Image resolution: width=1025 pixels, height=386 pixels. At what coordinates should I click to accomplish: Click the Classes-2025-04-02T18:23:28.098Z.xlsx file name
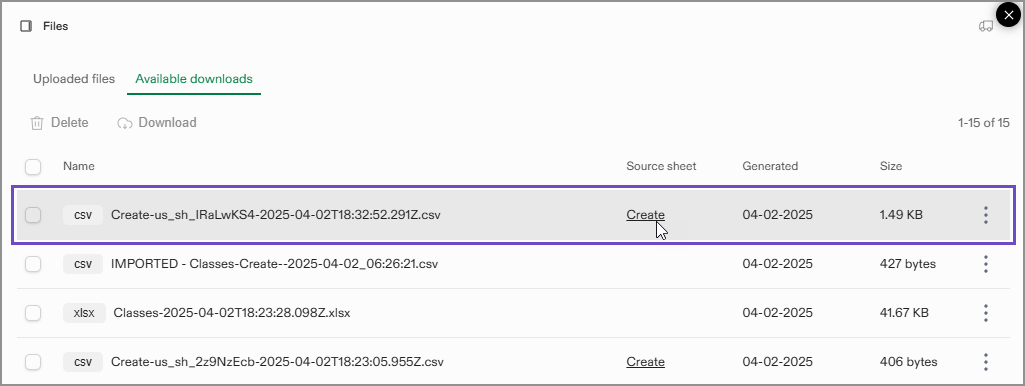coord(232,313)
